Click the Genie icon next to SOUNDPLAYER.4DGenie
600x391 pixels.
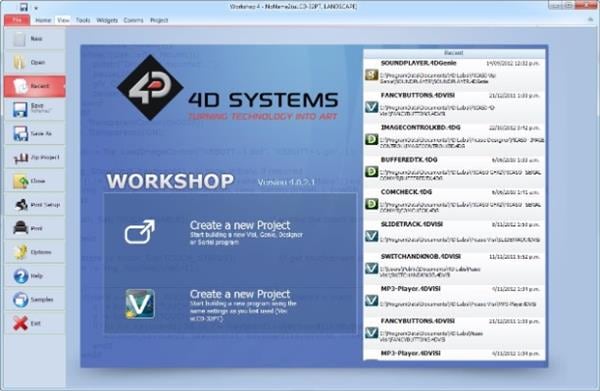point(371,75)
